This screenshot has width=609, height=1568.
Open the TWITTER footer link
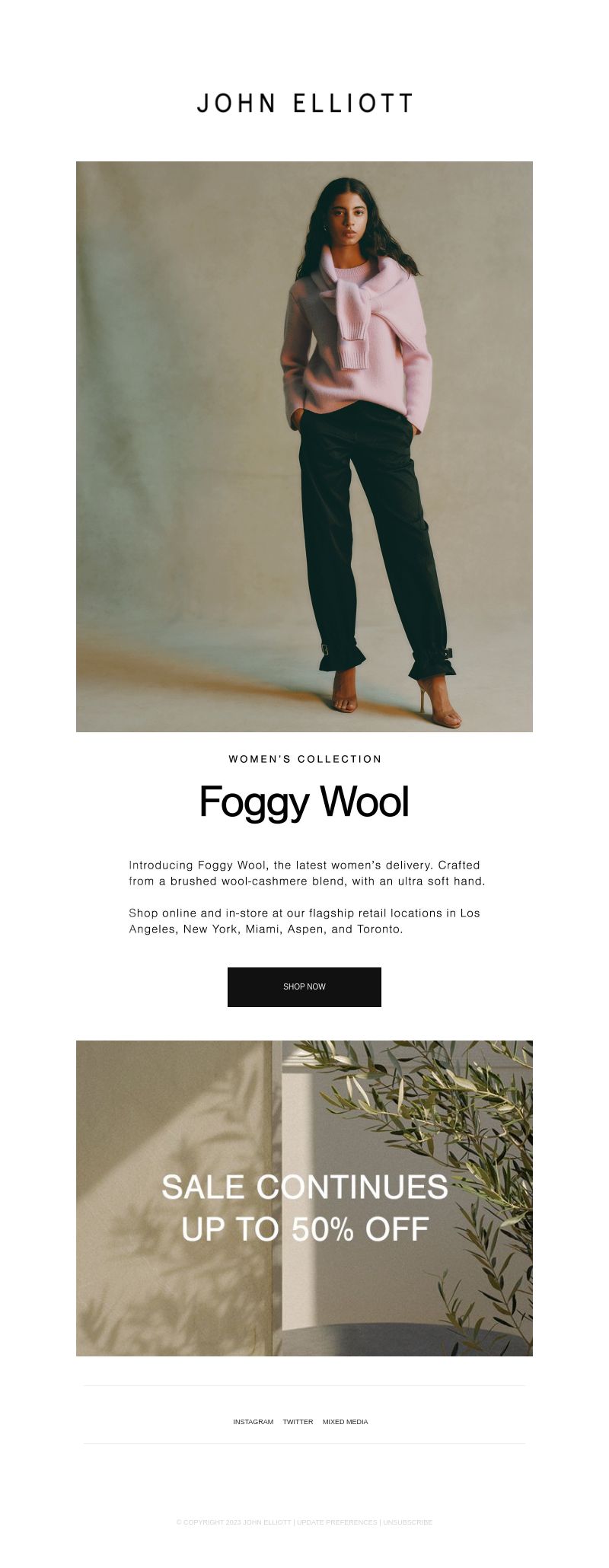298,1422
